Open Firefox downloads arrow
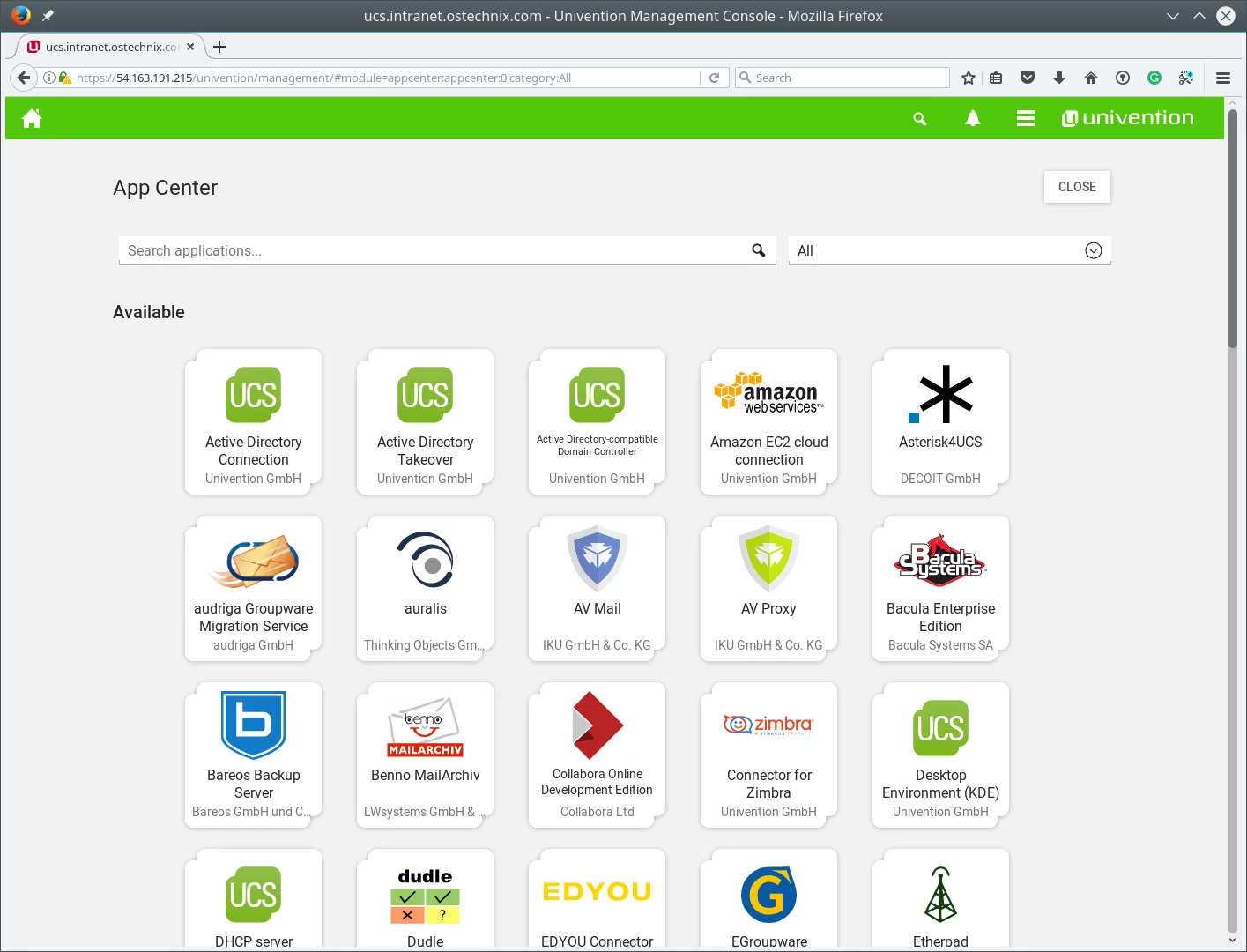Image resolution: width=1247 pixels, height=952 pixels. (x=1059, y=78)
